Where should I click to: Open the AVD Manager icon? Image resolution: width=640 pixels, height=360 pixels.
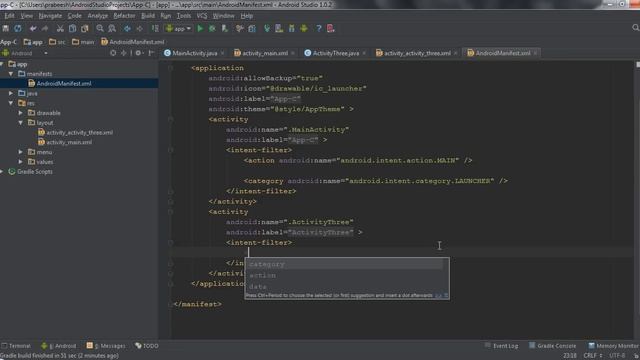click(x=279, y=29)
